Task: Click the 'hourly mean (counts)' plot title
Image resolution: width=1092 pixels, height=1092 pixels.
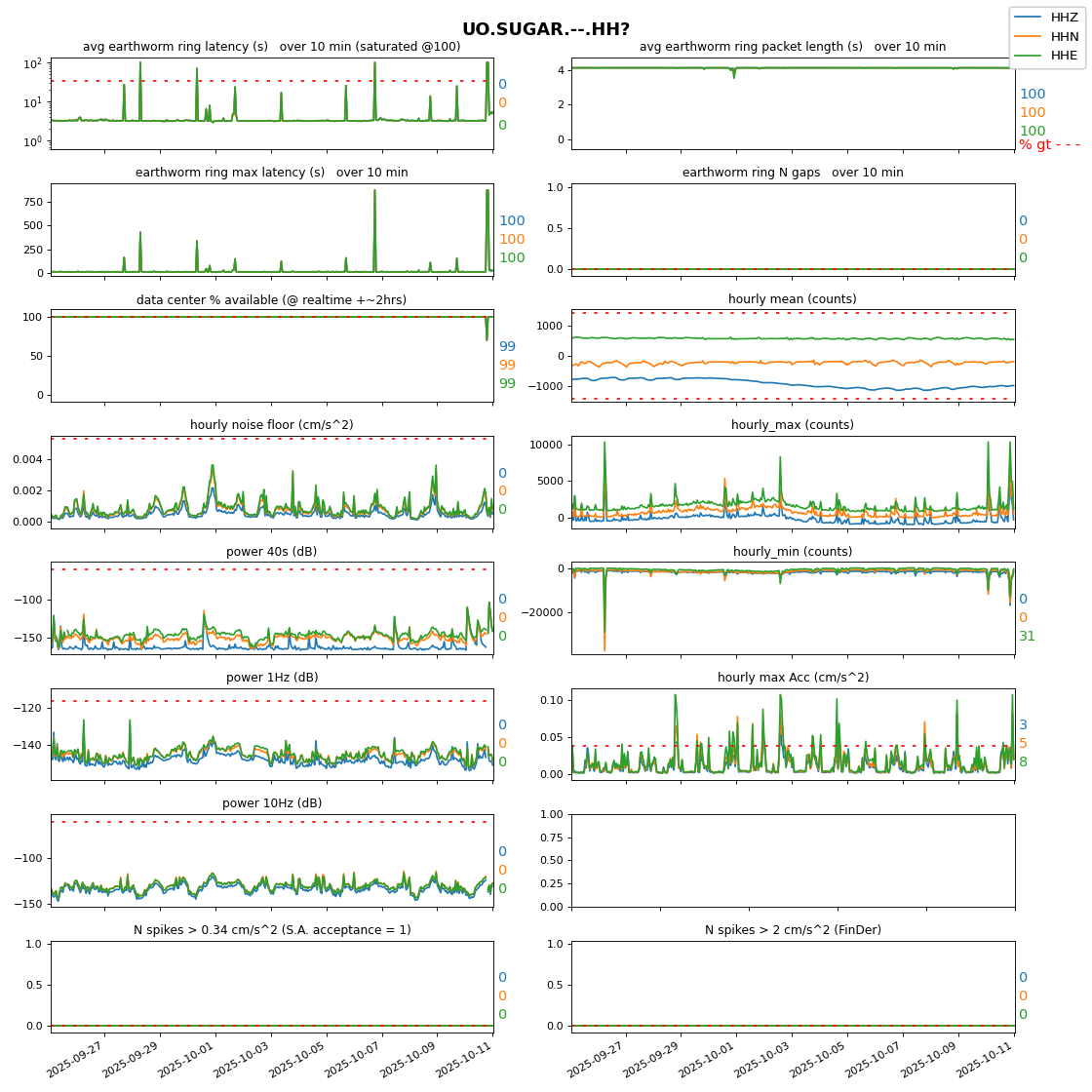Action: (793, 299)
